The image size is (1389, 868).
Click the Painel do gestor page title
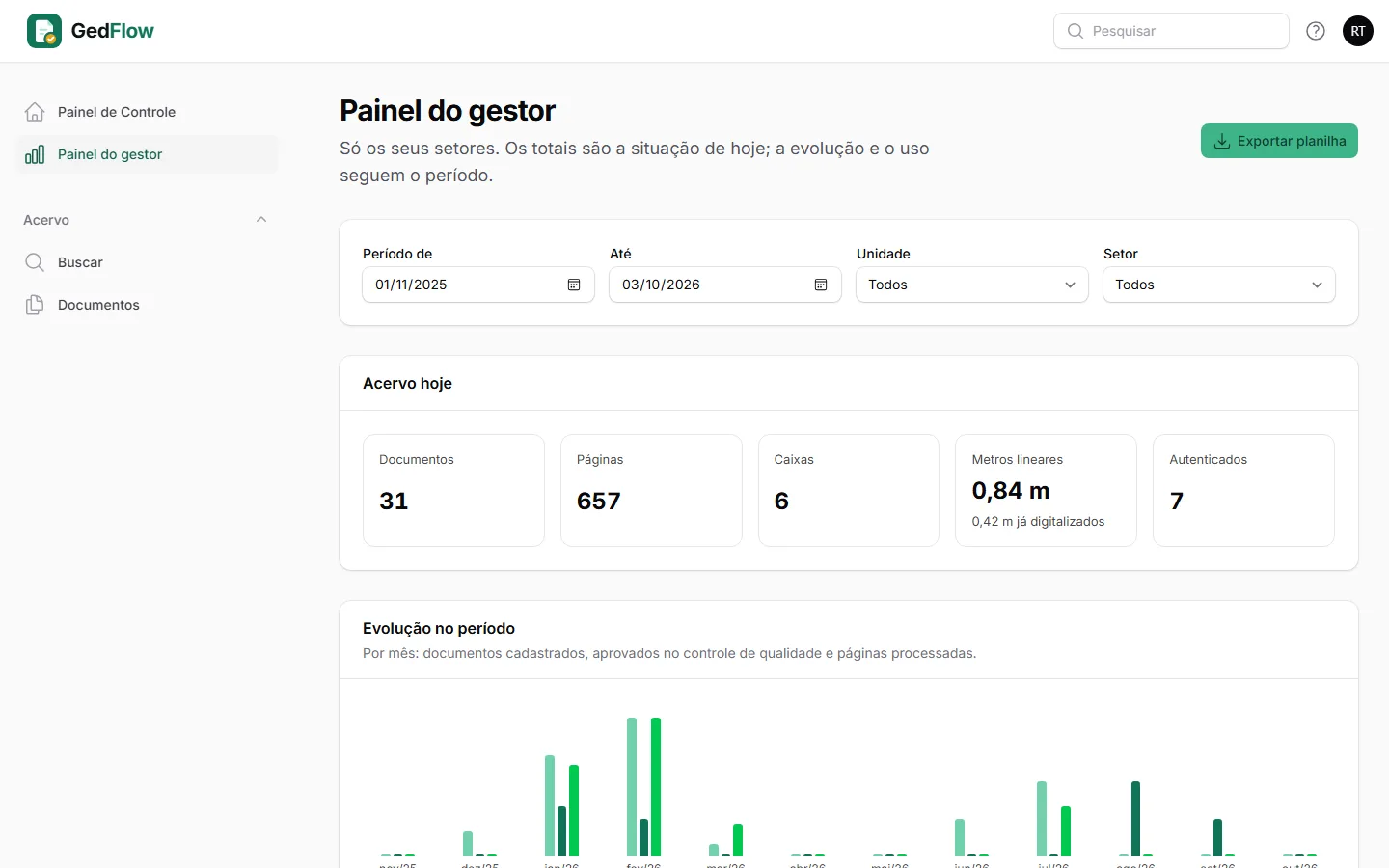[448, 111]
